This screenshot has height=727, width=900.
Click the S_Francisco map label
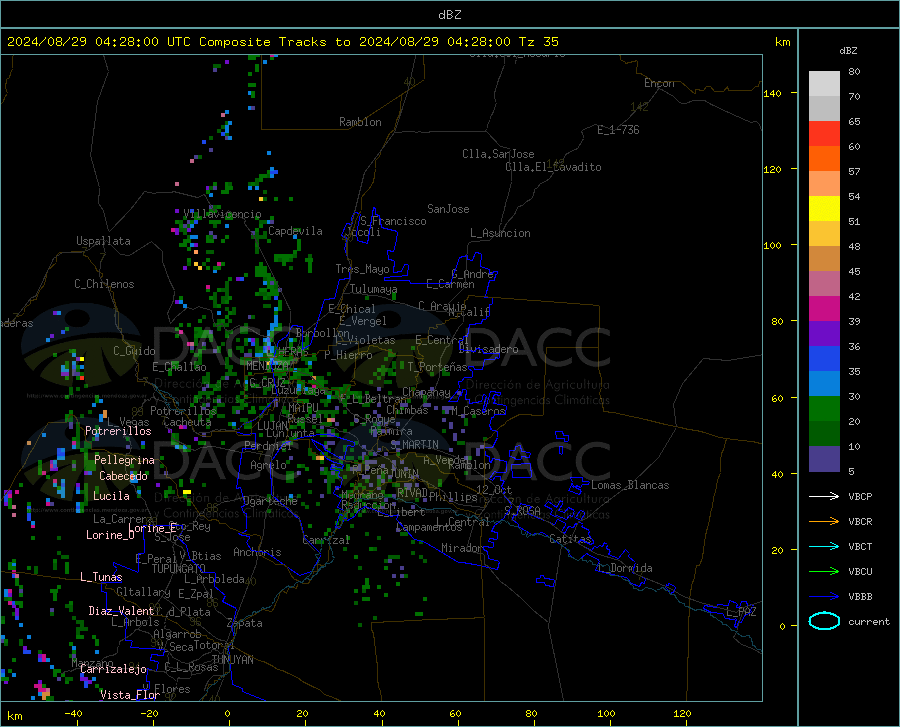pos(393,221)
